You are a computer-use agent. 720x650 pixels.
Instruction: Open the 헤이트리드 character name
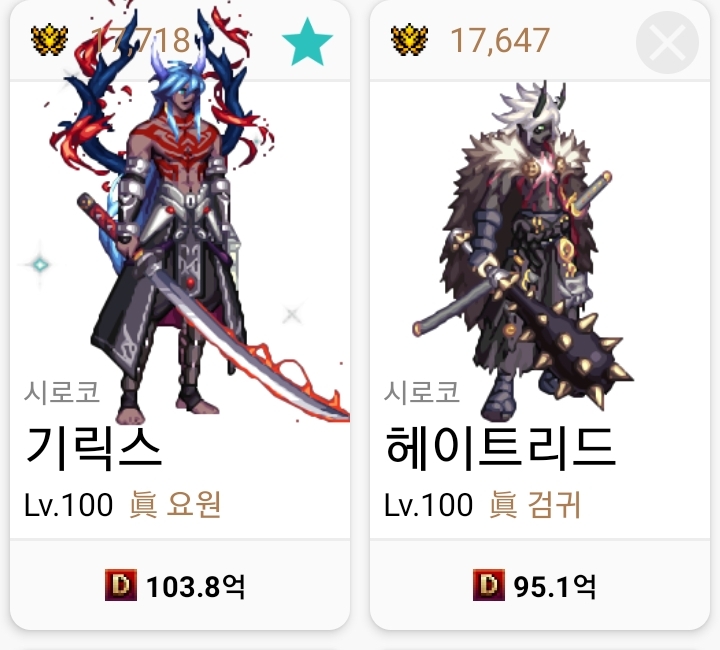500,448
